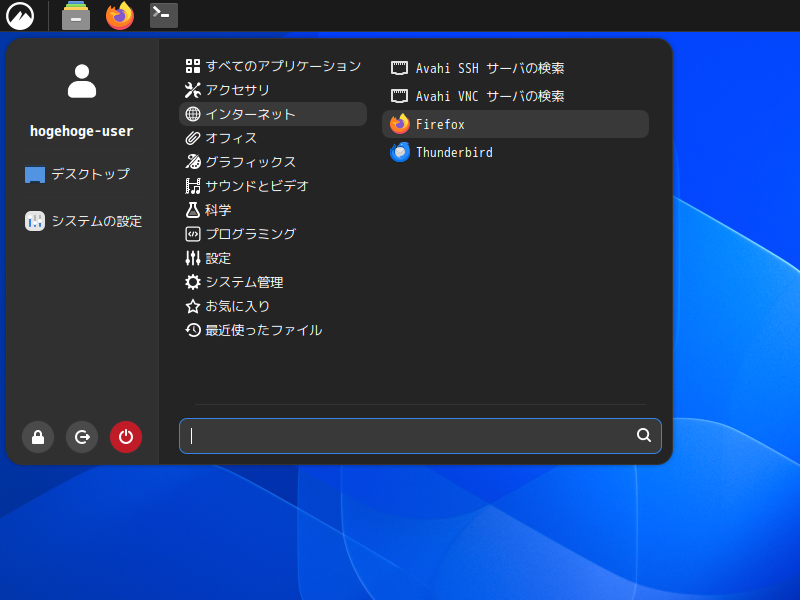The height and width of the screenshot is (600, 800).
Task: Click the code icon beside プログラミング
Action: point(193,234)
